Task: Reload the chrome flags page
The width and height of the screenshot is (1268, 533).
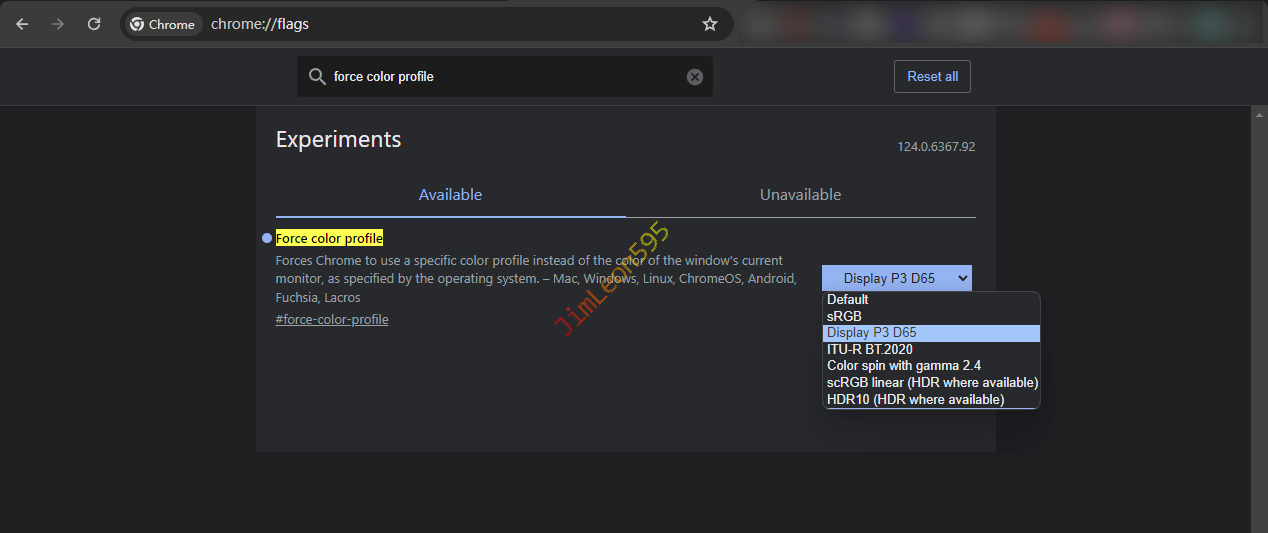Action: tap(94, 24)
